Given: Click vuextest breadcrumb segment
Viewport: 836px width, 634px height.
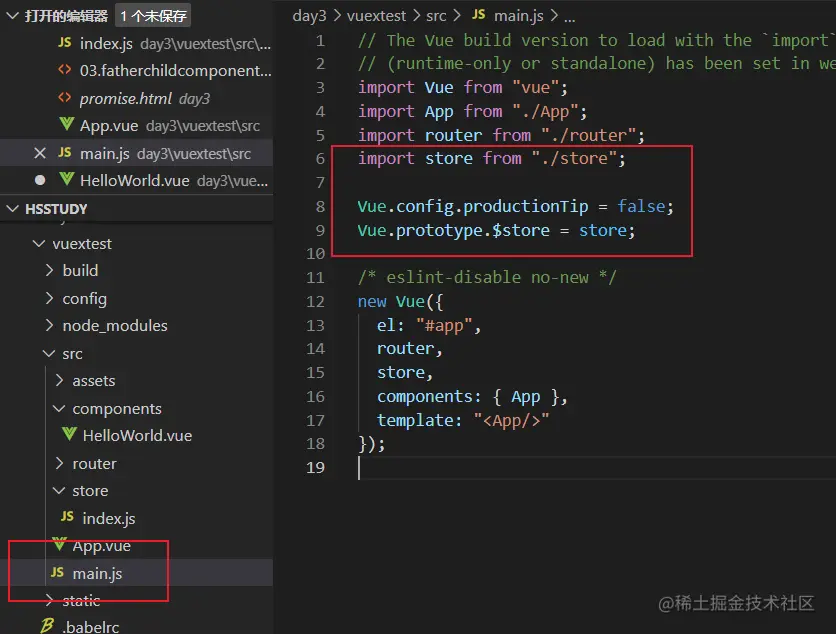Looking at the screenshot, I should coord(376,16).
